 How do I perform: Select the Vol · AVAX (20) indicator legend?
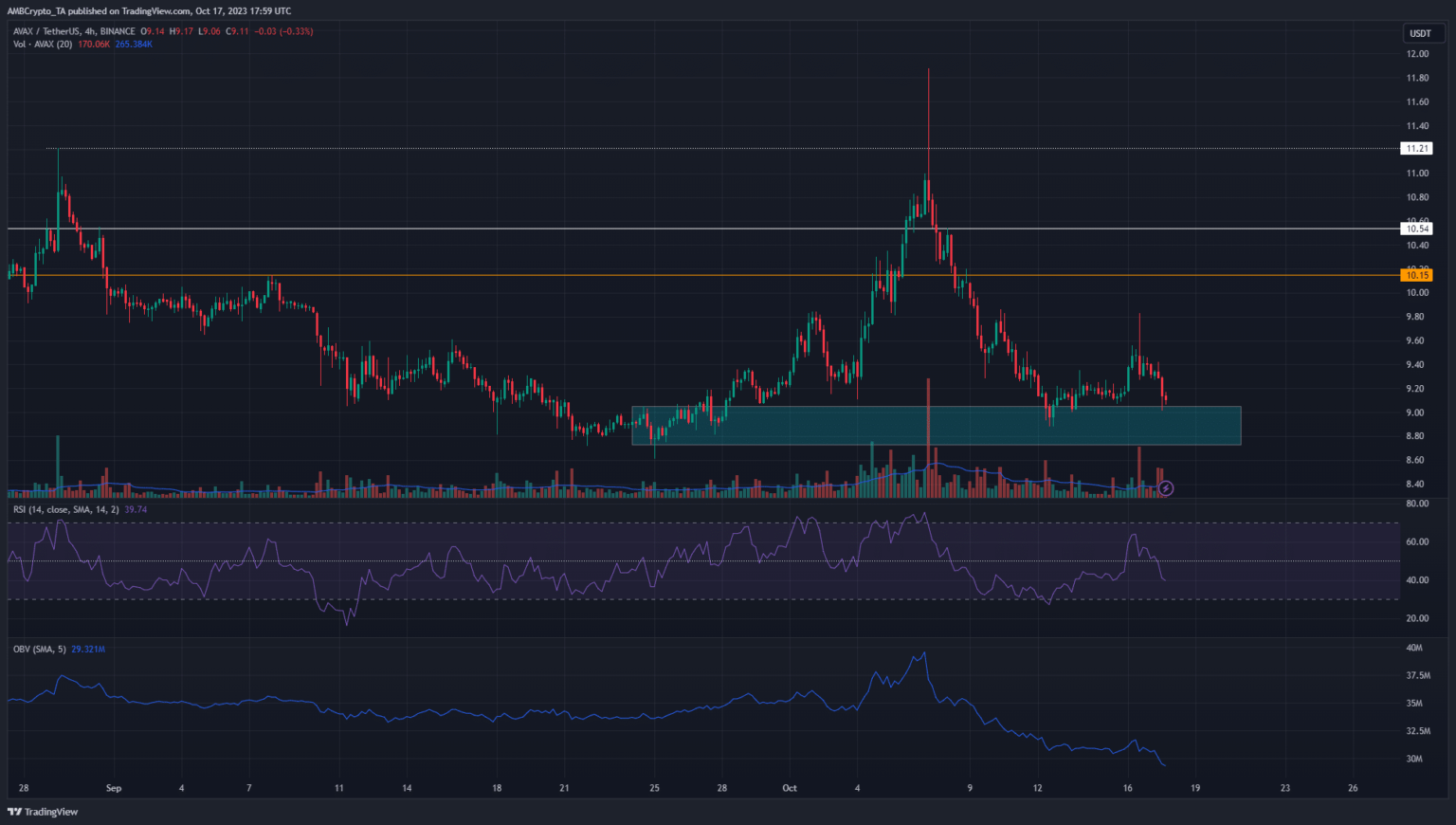coord(43,44)
